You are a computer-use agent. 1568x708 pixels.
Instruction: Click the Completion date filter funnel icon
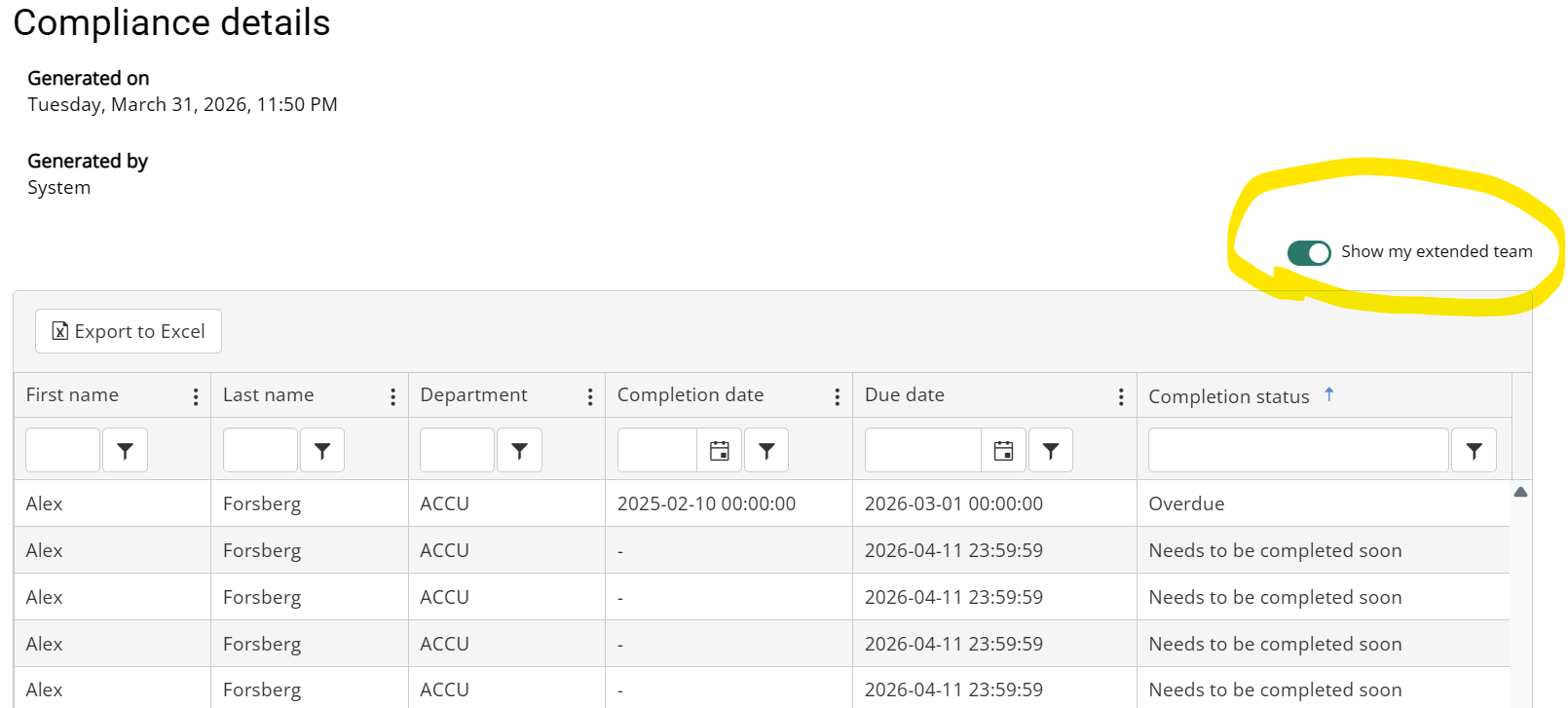pos(766,450)
